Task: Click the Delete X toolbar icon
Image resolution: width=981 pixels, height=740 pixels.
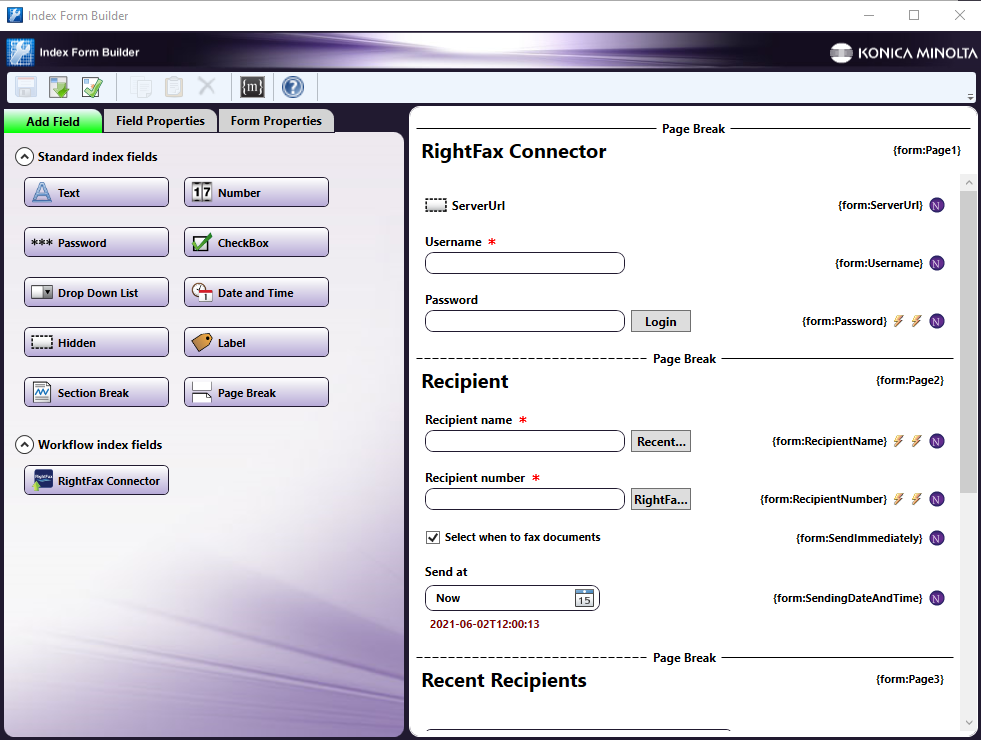Action: pos(206,86)
